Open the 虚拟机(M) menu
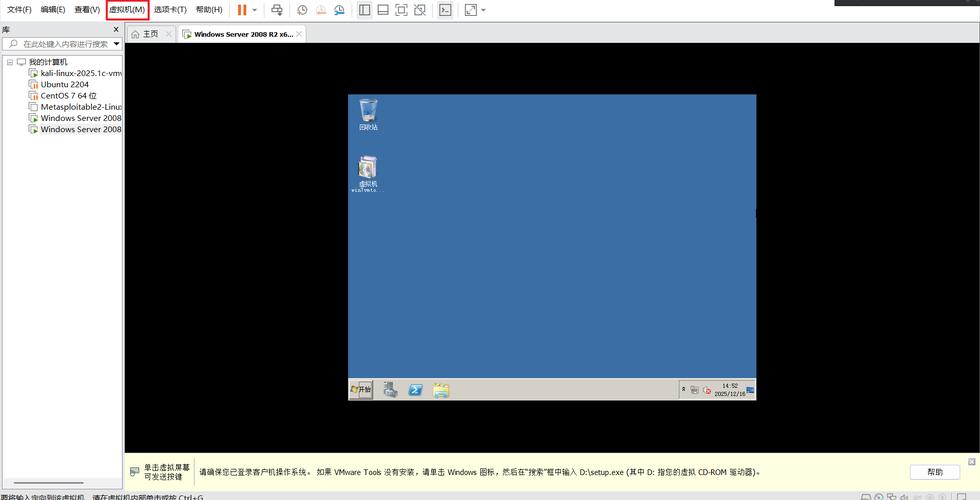 tap(127, 10)
